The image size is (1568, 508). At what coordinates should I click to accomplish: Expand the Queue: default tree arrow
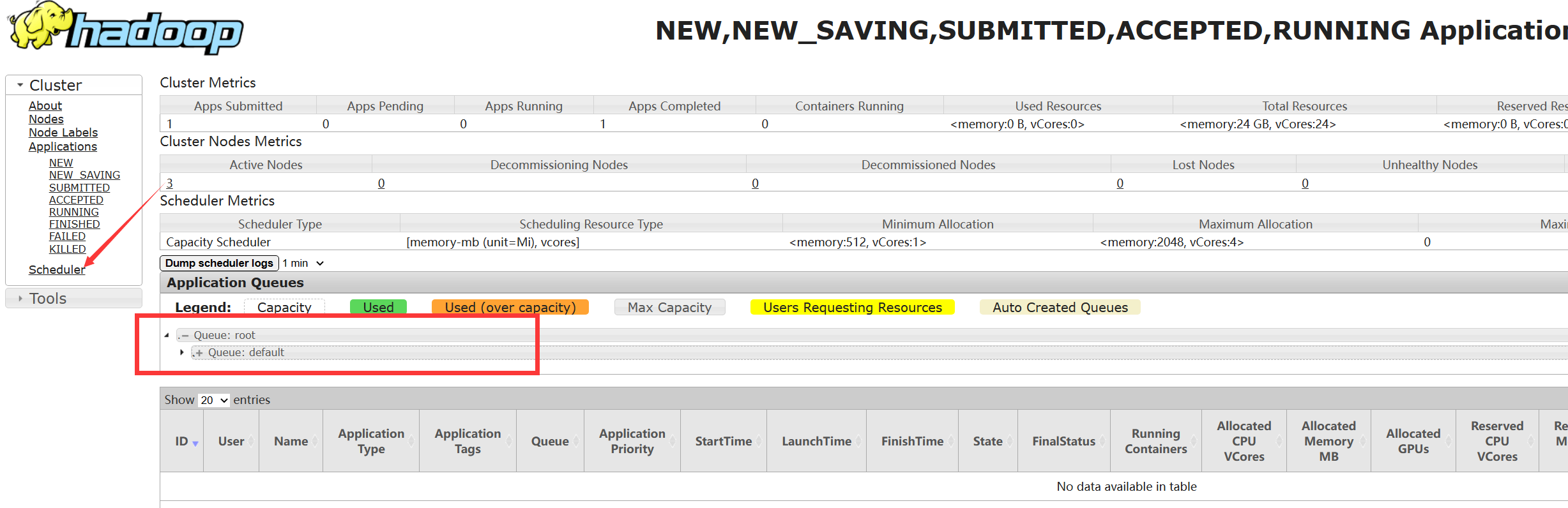tap(182, 352)
